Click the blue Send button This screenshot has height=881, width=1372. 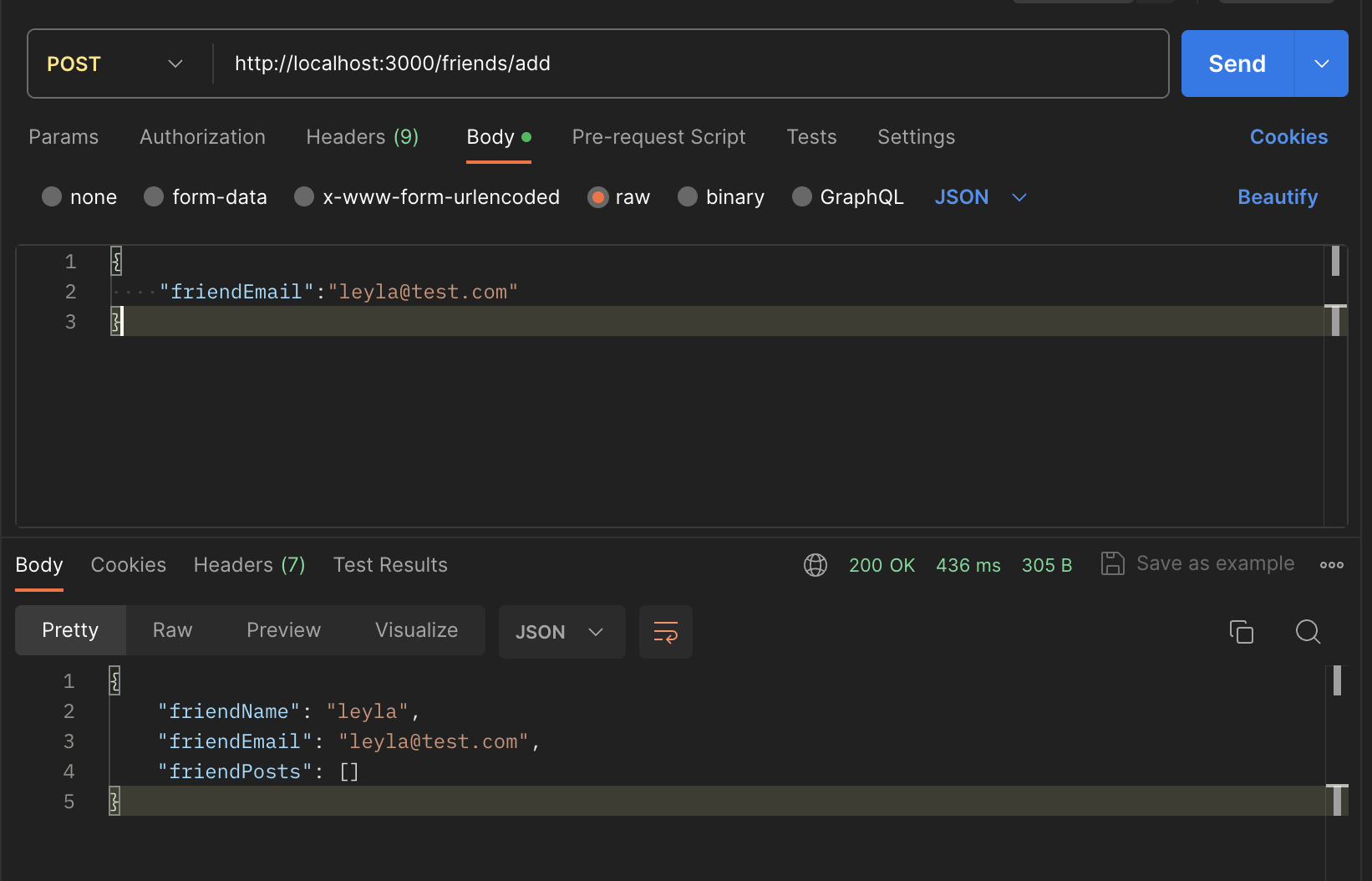click(1237, 64)
